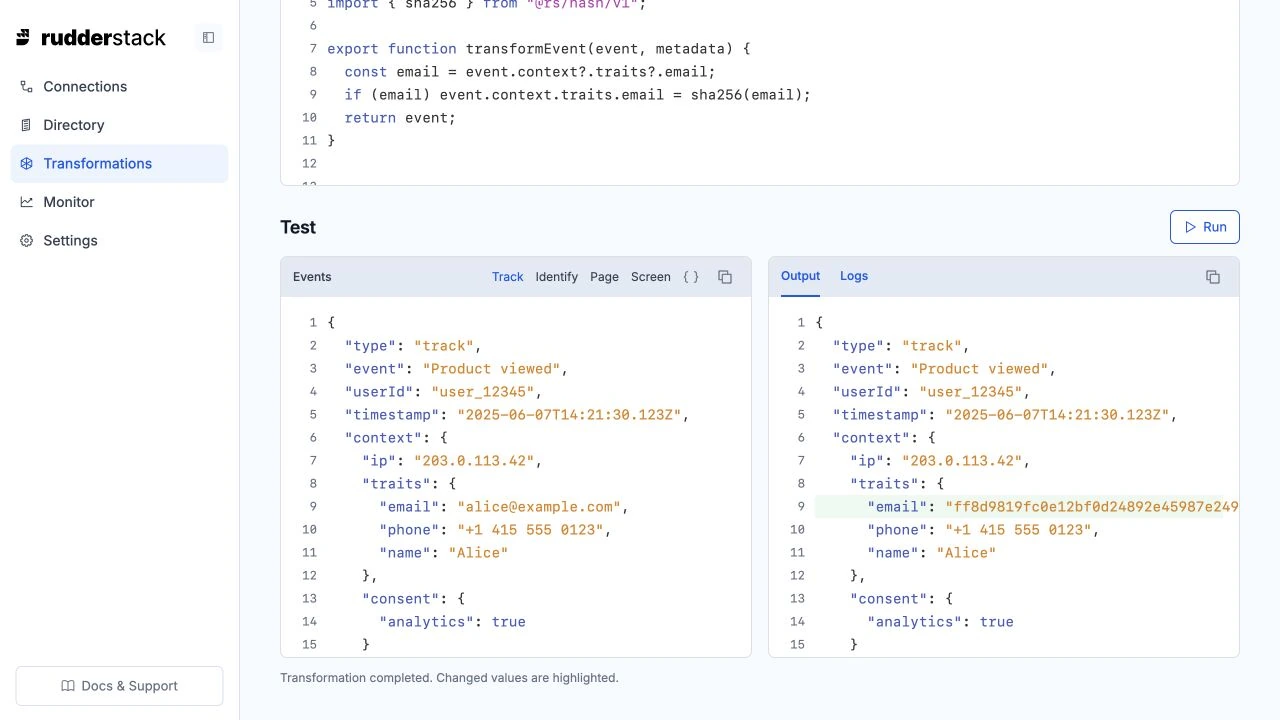Click the "Transformation completed" status message
This screenshot has width=1280, height=720.
click(449, 678)
